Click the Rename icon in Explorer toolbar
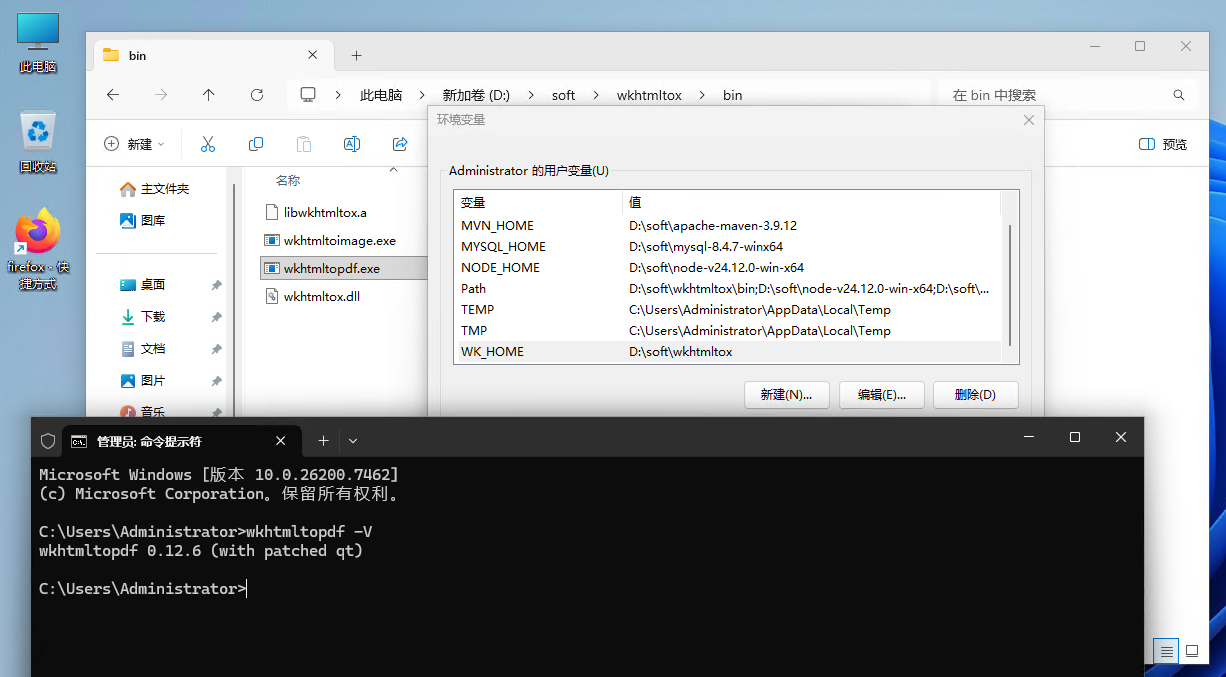Viewport: 1226px width, 677px height. [x=352, y=144]
